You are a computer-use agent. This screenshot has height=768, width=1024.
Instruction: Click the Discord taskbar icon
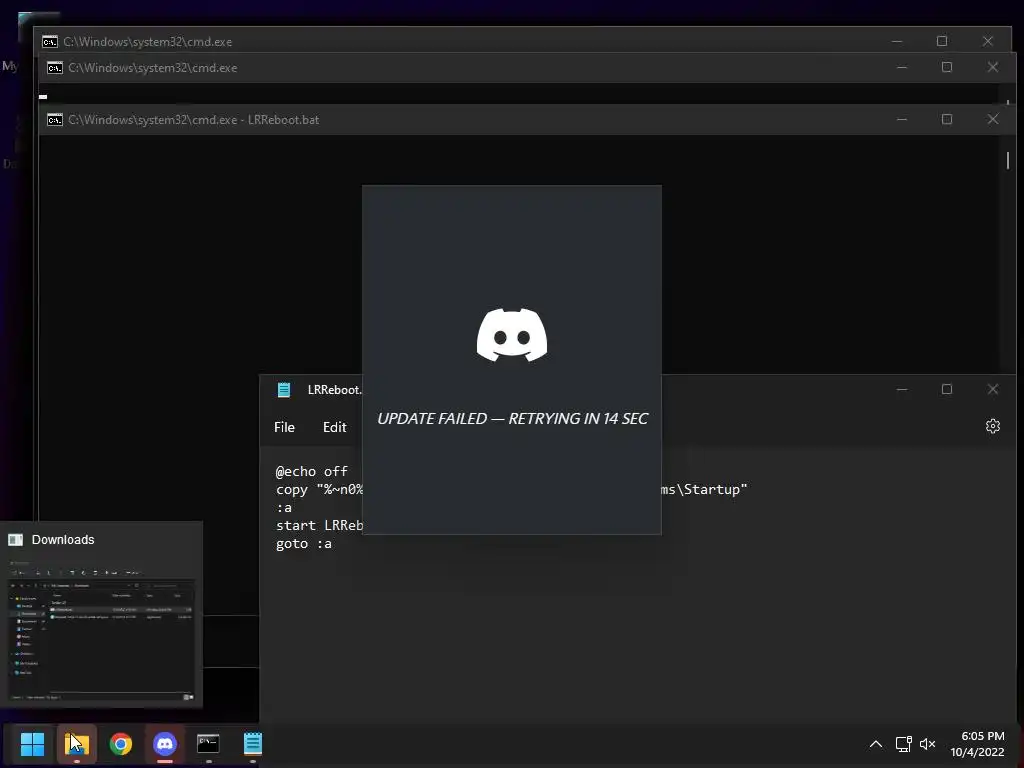coord(165,744)
